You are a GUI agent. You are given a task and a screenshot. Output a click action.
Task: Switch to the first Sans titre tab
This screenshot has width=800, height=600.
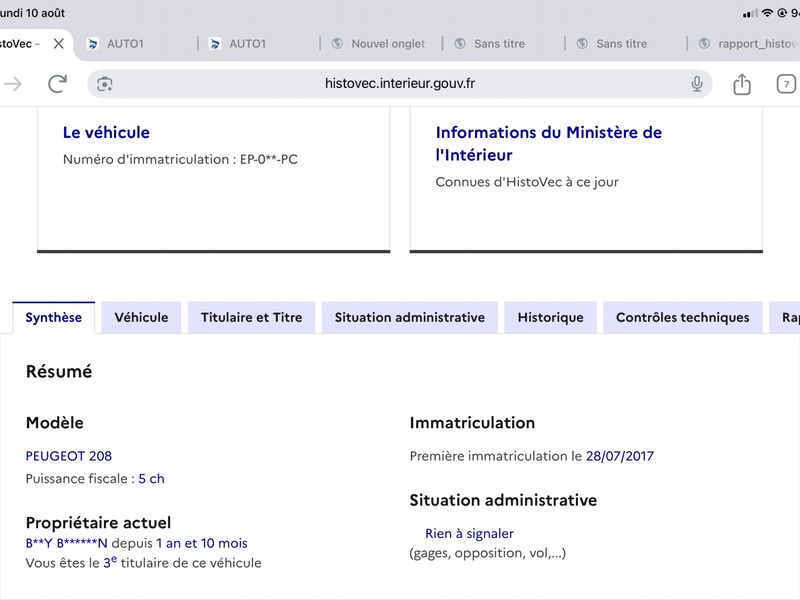pyautogui.click(x=503, y=44)
